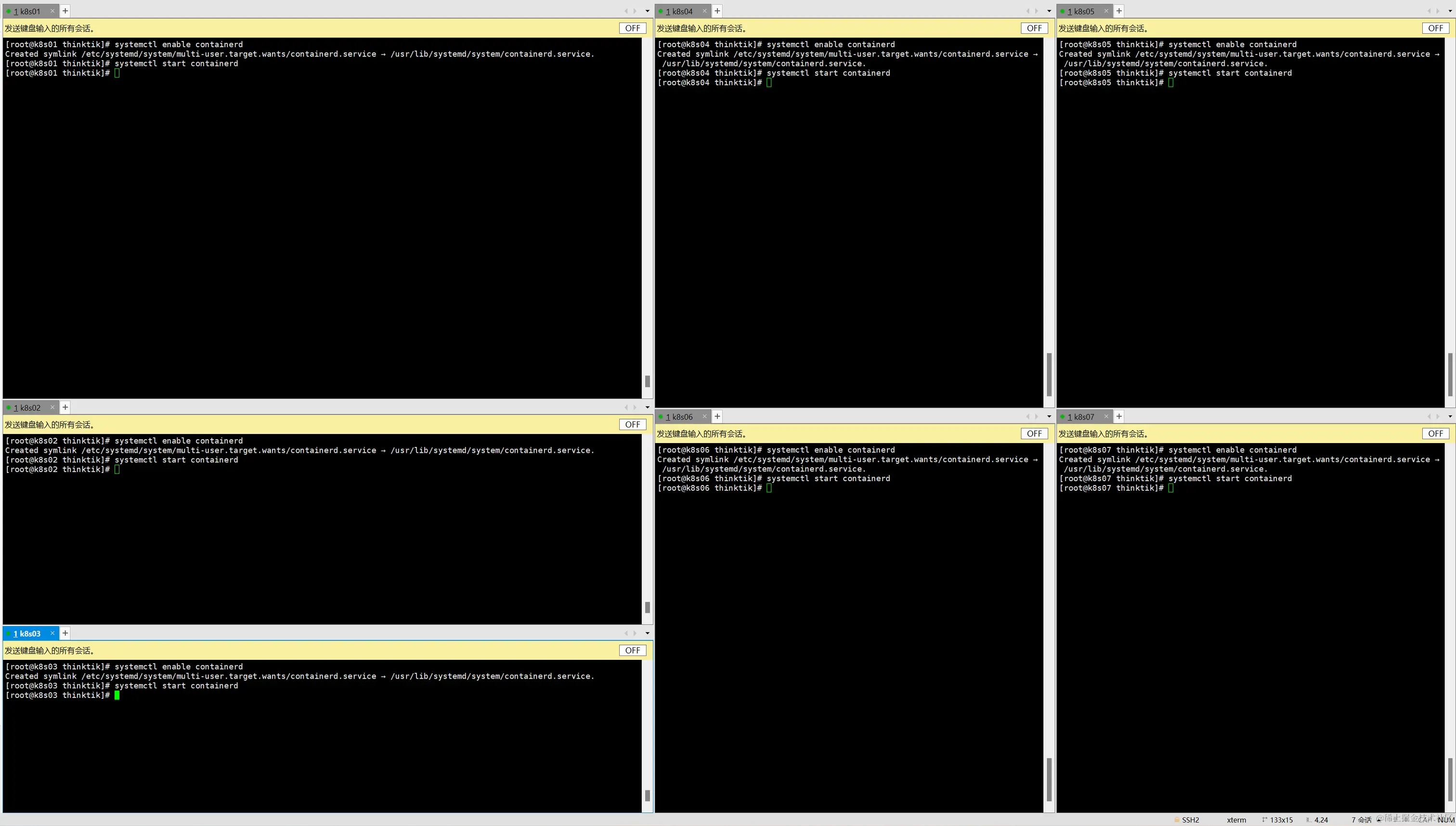1456x826 pixels.
Task: Toggle the OFF switch in k8s01 pane
Action: [632, 28]
